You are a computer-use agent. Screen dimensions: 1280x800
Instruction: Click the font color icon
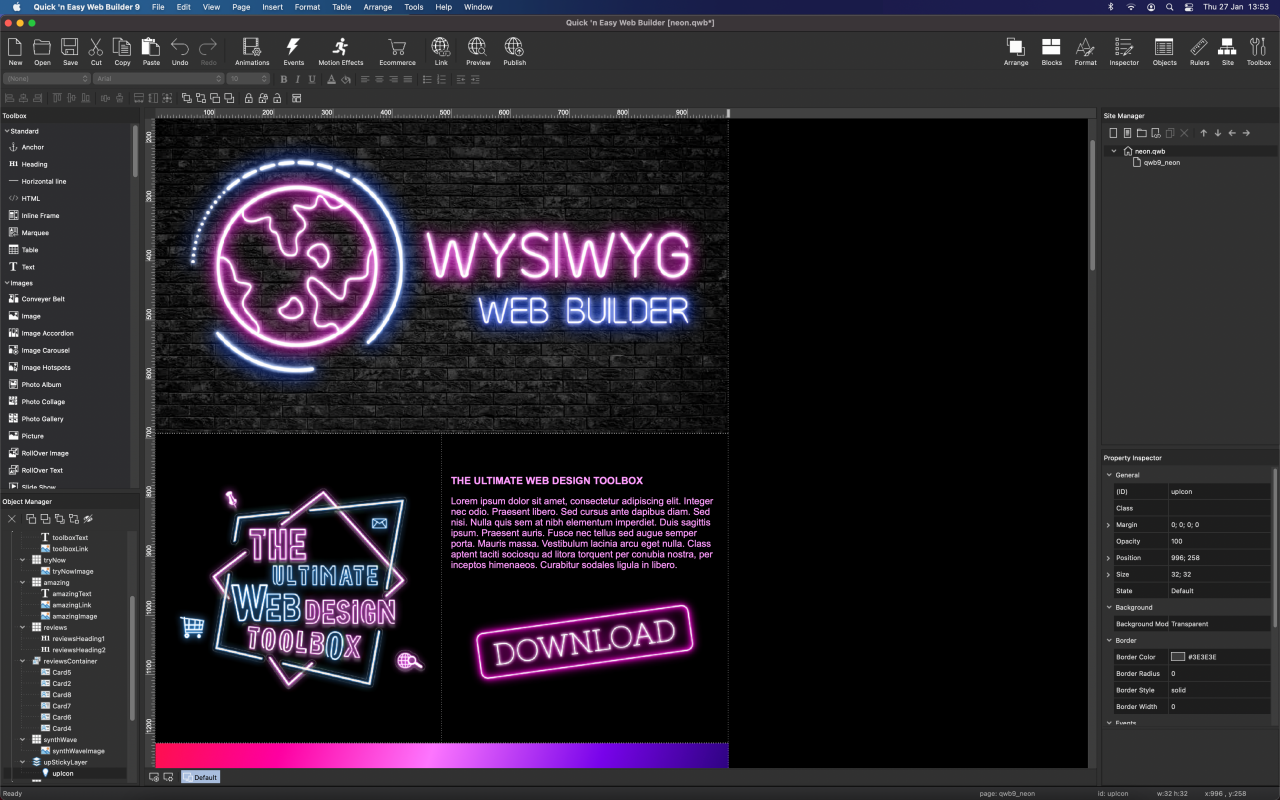tap(331, 79)
